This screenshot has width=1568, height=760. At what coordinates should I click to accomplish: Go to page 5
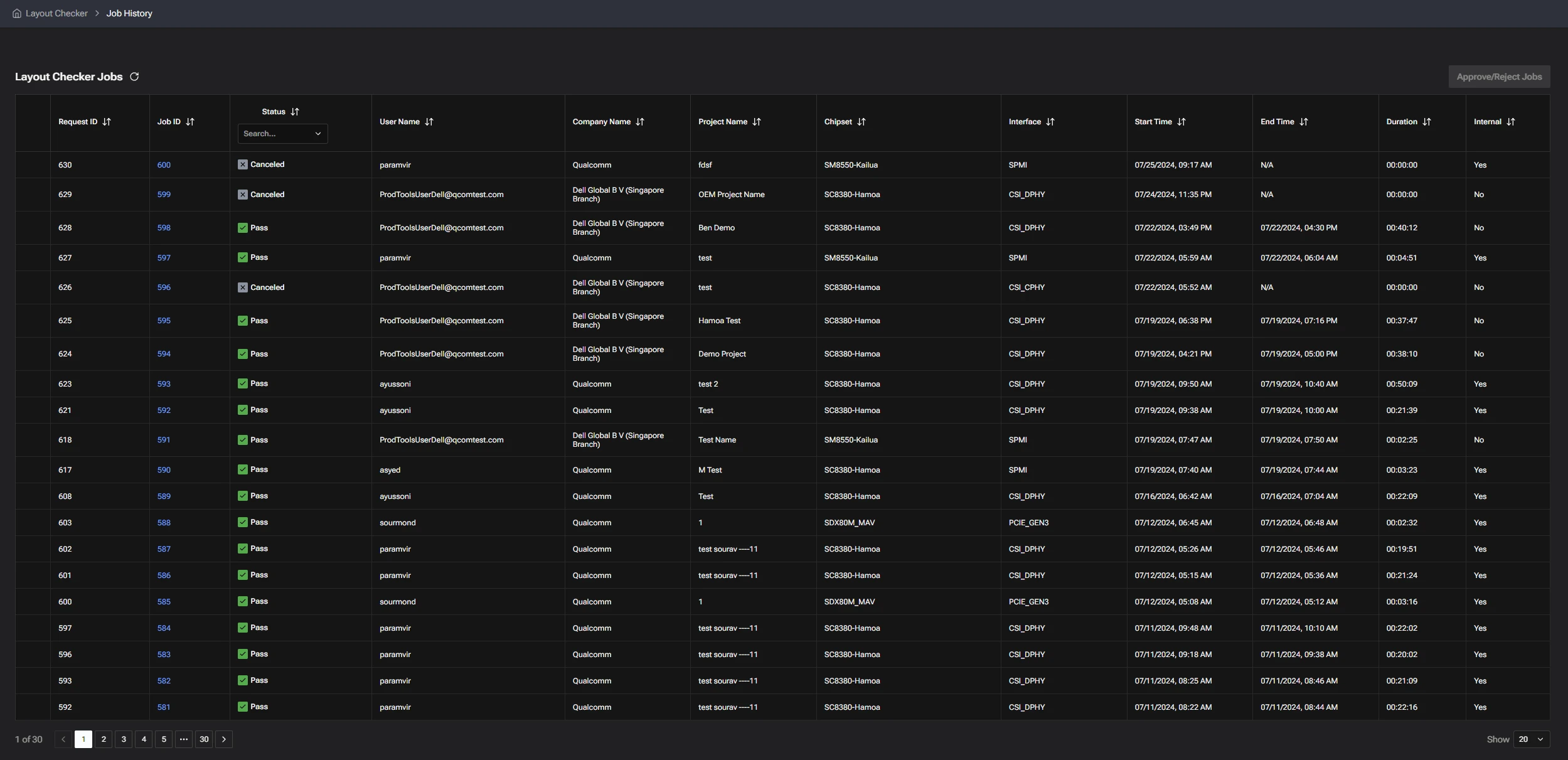click(x=164, y=739)
